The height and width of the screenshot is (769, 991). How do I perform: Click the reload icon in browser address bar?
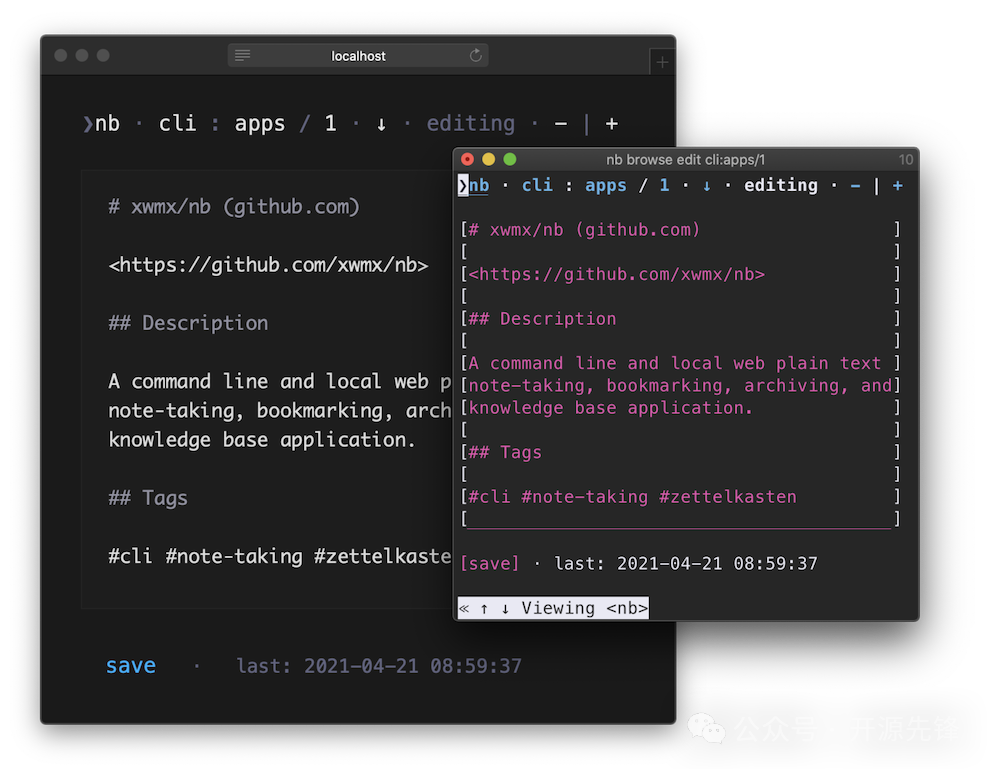pos(475,56)
